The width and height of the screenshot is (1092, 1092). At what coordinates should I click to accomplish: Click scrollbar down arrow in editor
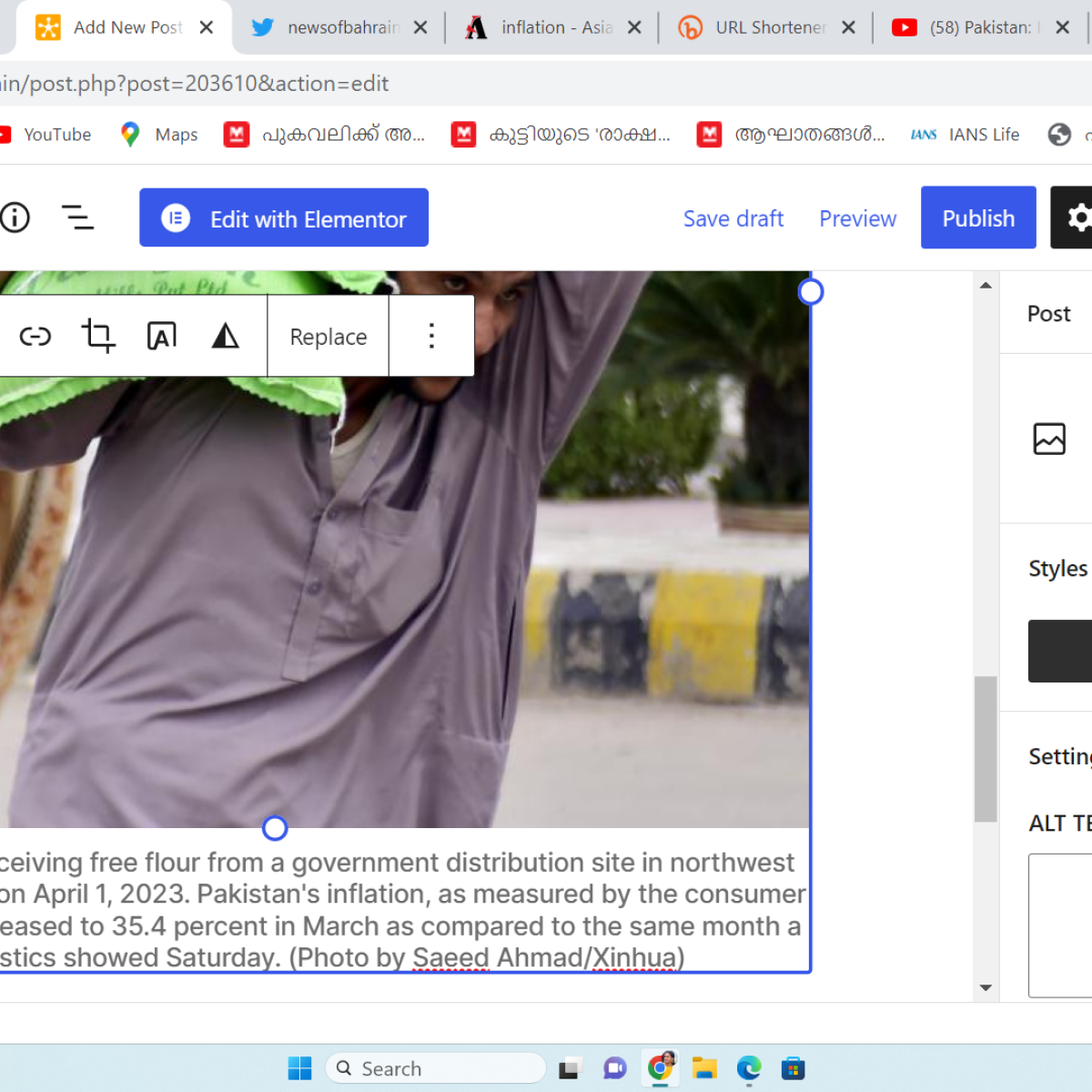[986, 987]
